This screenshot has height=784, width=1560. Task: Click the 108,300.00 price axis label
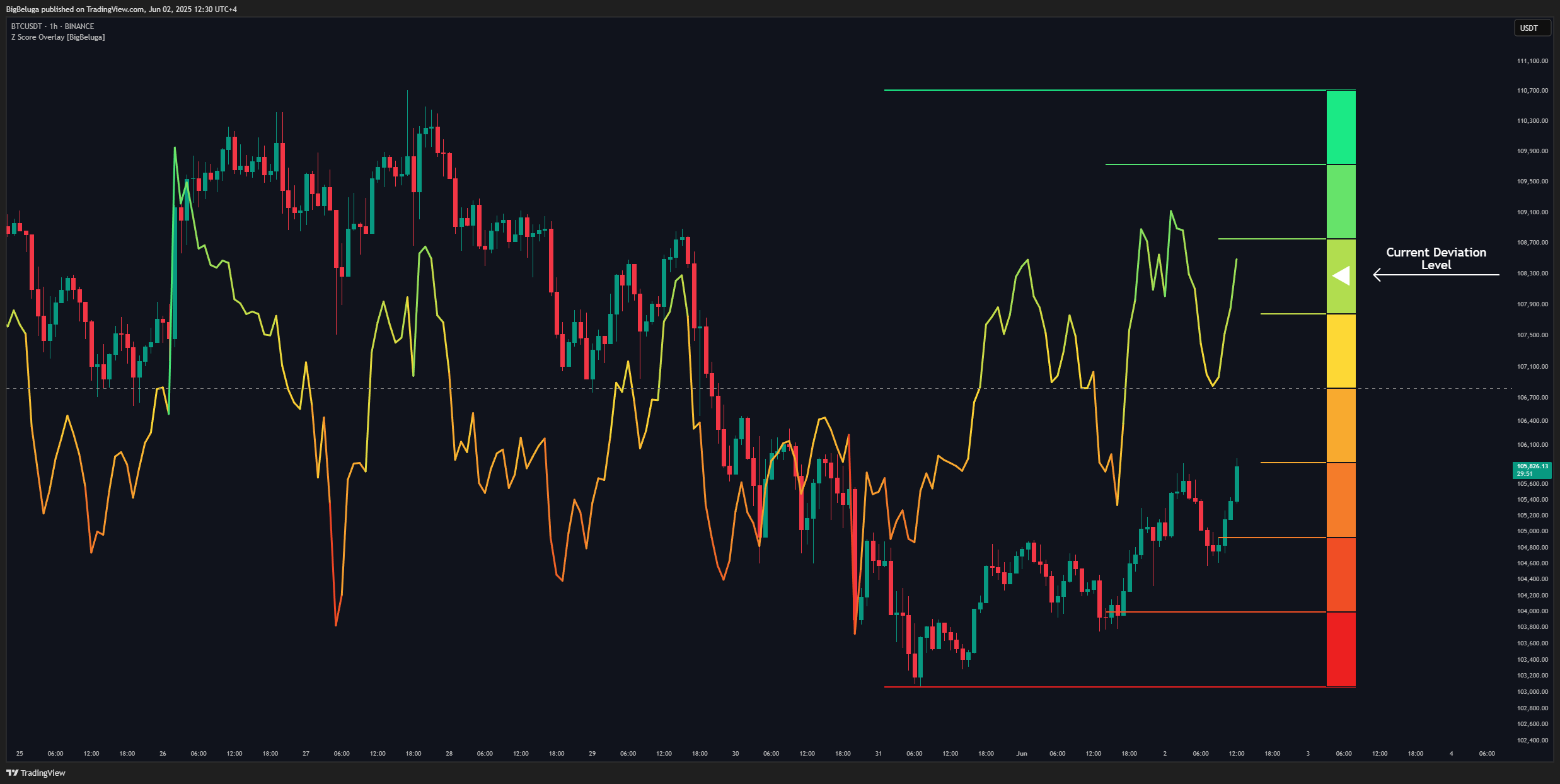(1532, 274)
